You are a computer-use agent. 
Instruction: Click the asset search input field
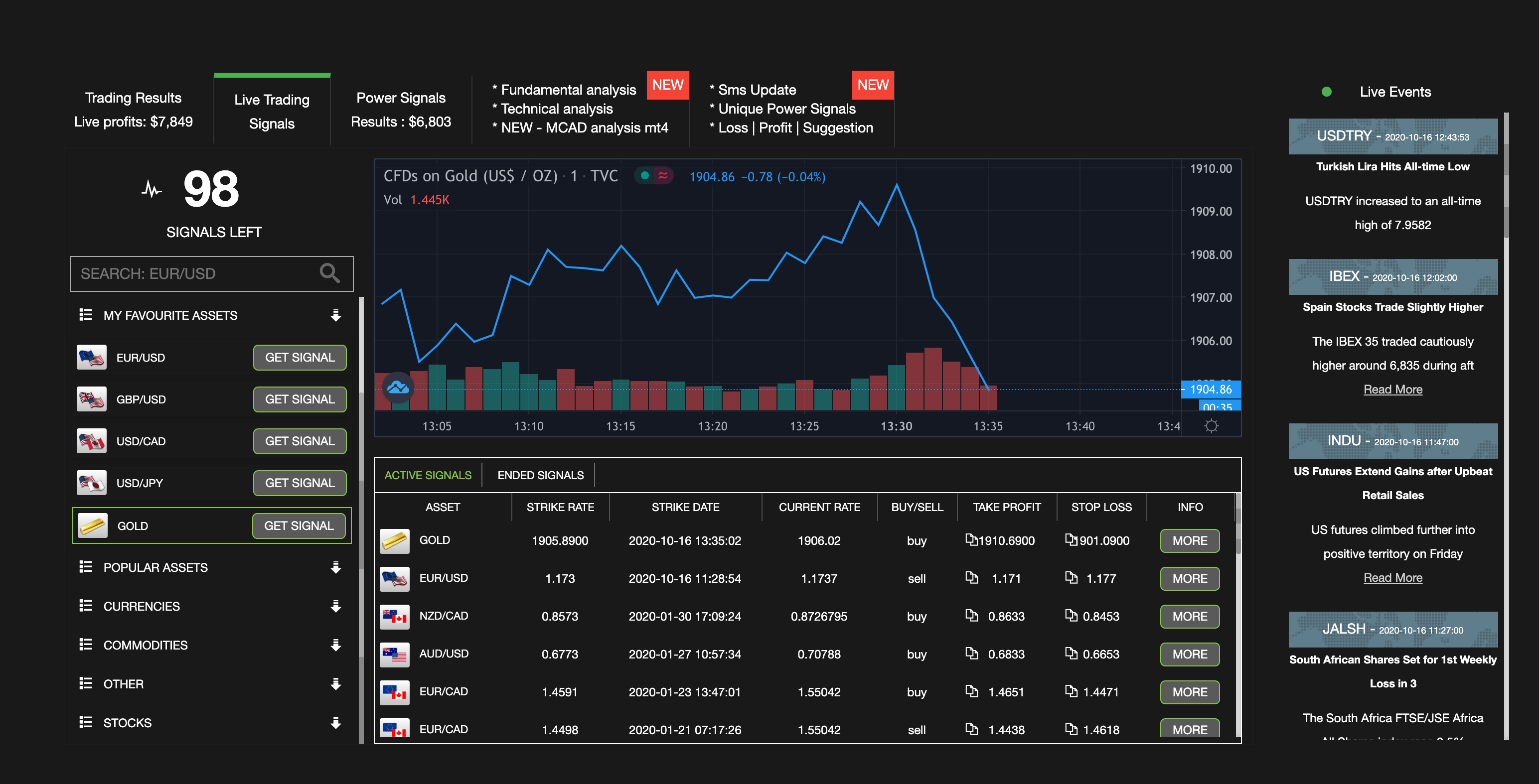tap(211, 273)
